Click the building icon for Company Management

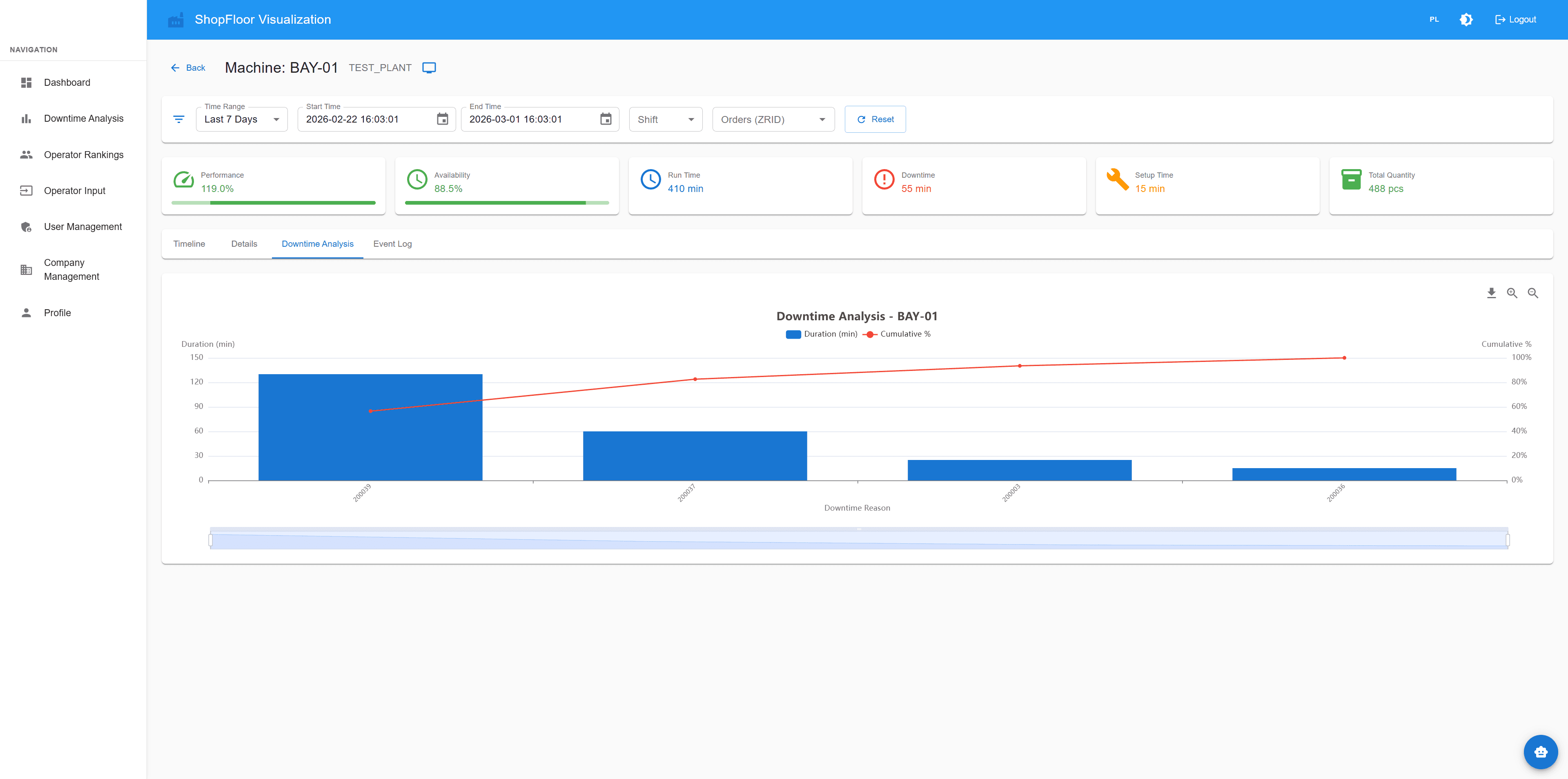tap(26, 269)
